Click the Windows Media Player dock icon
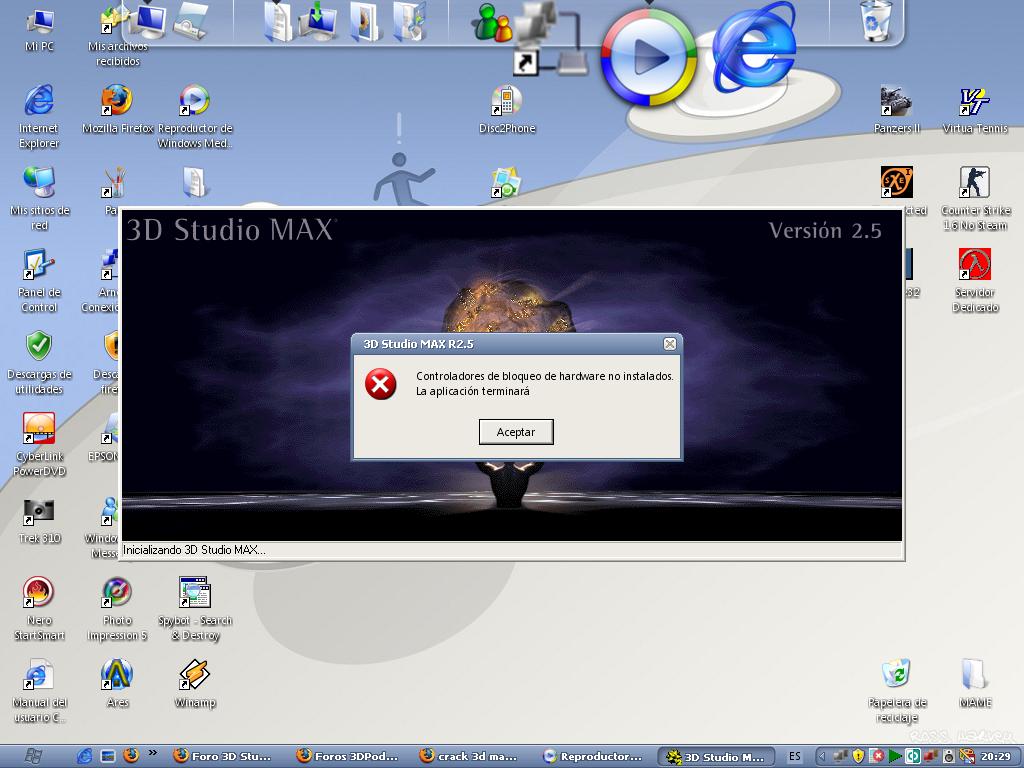The image size is (1024, 768). point(648,57)
